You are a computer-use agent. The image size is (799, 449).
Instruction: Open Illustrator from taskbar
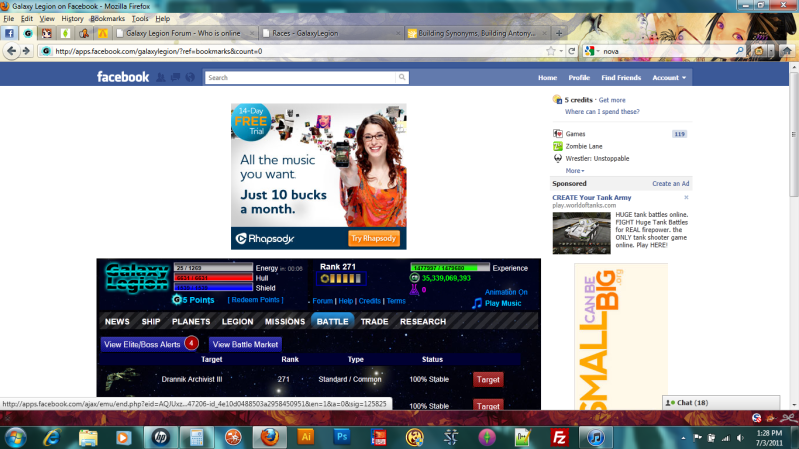coord(306,437)
